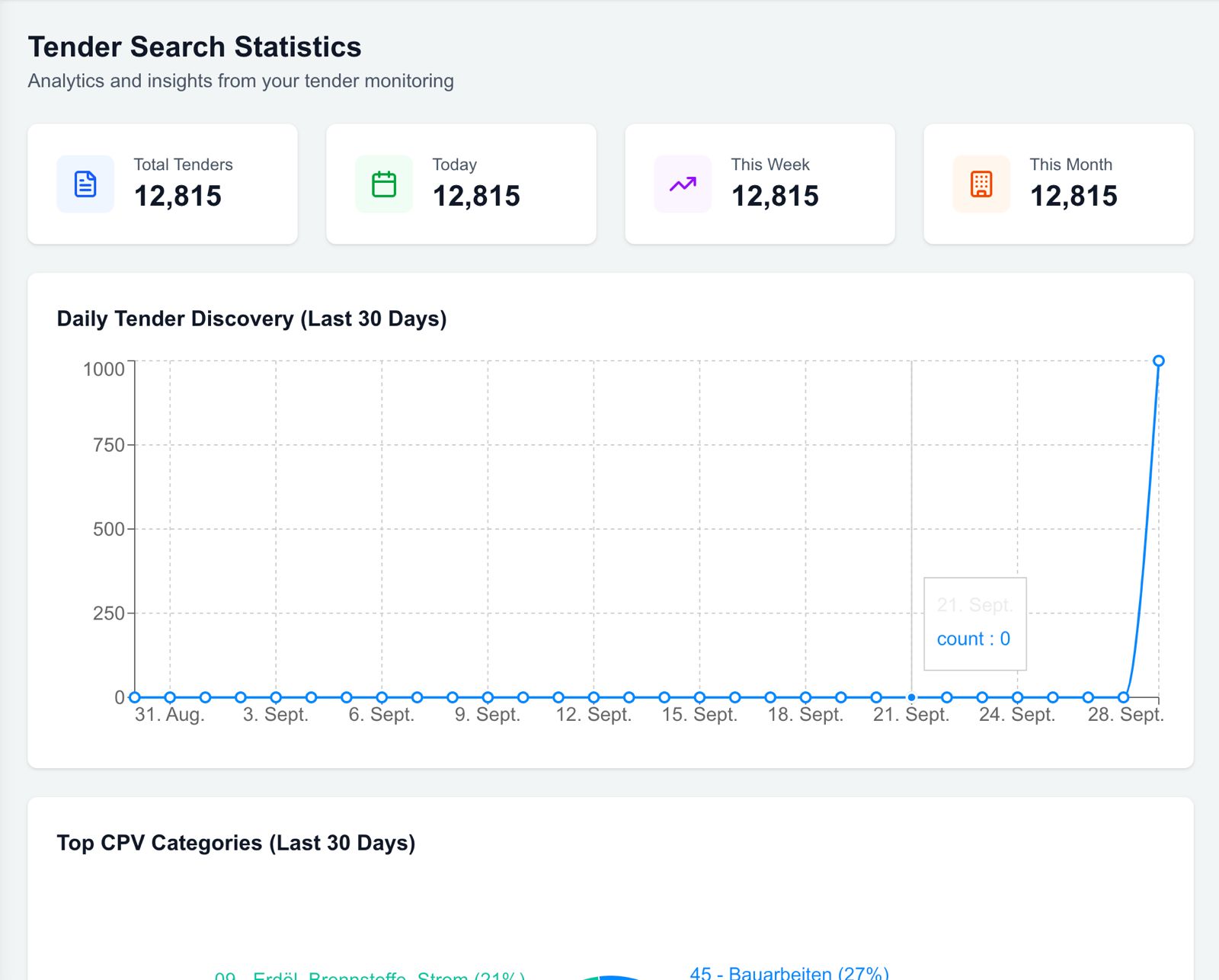The height and width of the screenshot is (980, 1219).
Task: Click the blue document icon for Total Tenders
Action: [x=85, y=184]
